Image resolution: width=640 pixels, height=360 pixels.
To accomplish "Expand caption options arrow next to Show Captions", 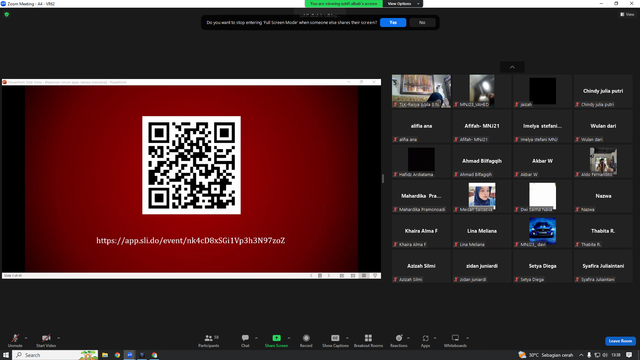I will pyautogui.click(x=347, y=338).
